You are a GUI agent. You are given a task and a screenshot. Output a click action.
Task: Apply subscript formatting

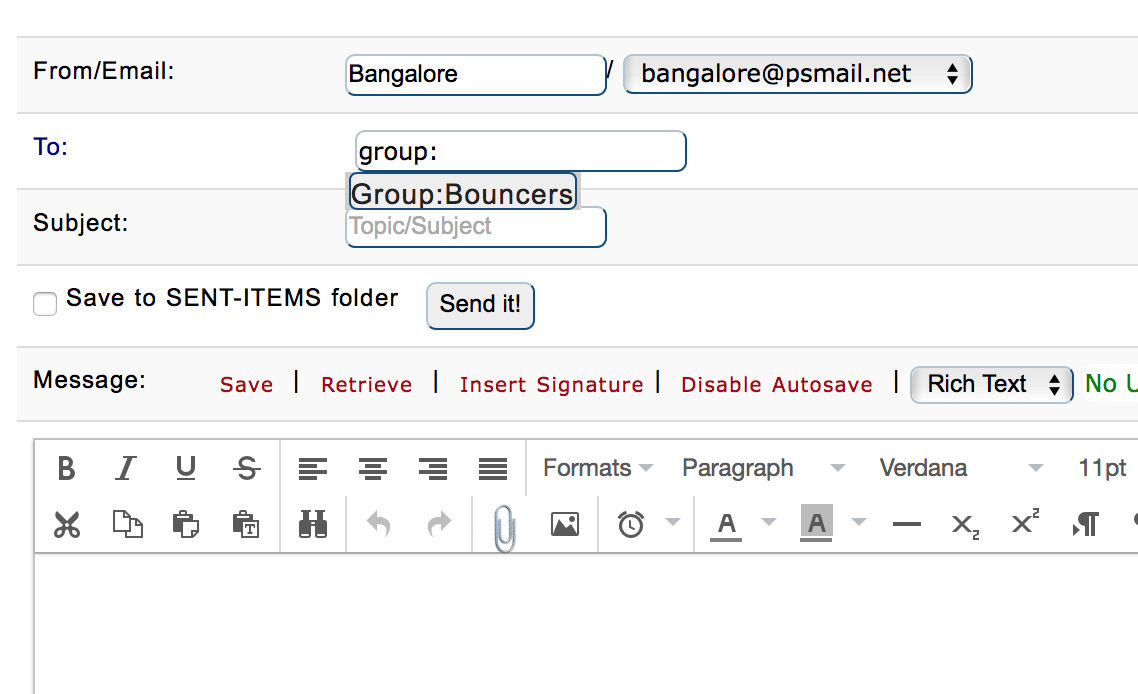click(965, 524)
